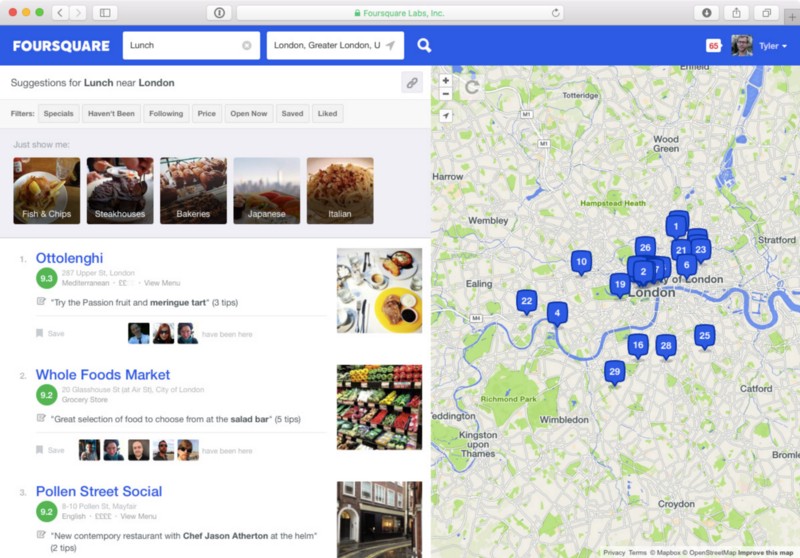Viewport: 800px width, 558px height.
Task: Open the Whole Foods Market listing
Action: (x=103, y=375)
